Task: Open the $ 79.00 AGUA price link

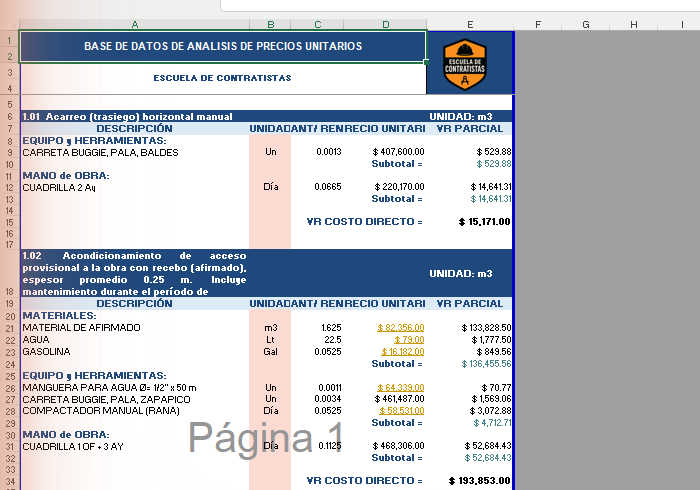Action: [409, 340]
